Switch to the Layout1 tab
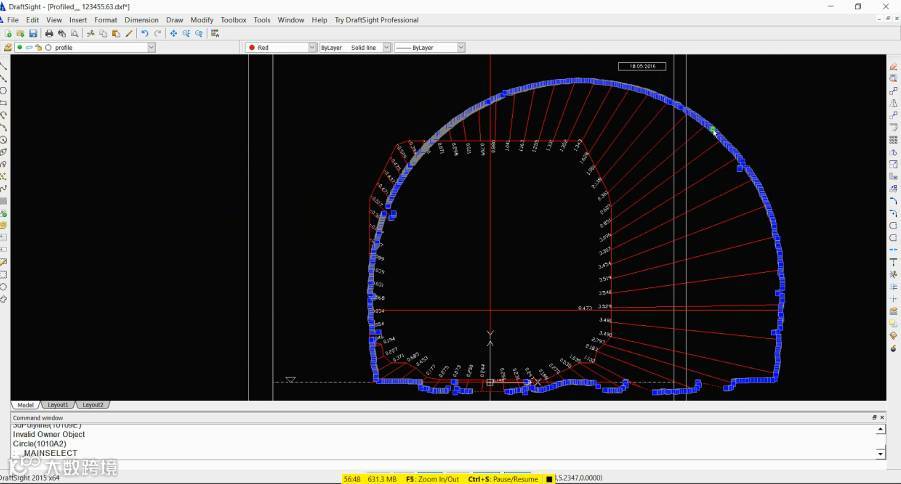This screenshot has height=484, width=901. tap(58, 405)
